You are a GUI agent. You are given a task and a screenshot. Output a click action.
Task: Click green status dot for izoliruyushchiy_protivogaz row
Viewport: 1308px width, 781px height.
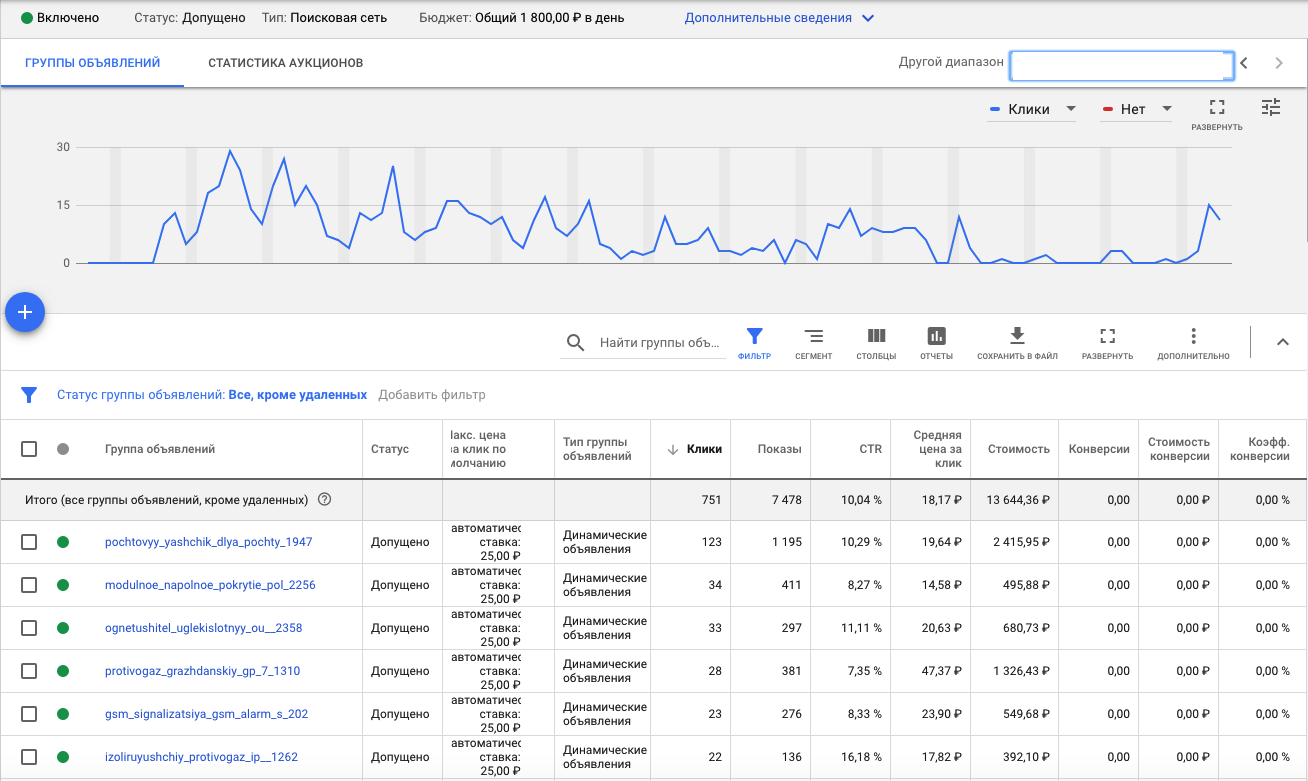tap(63, 757)
